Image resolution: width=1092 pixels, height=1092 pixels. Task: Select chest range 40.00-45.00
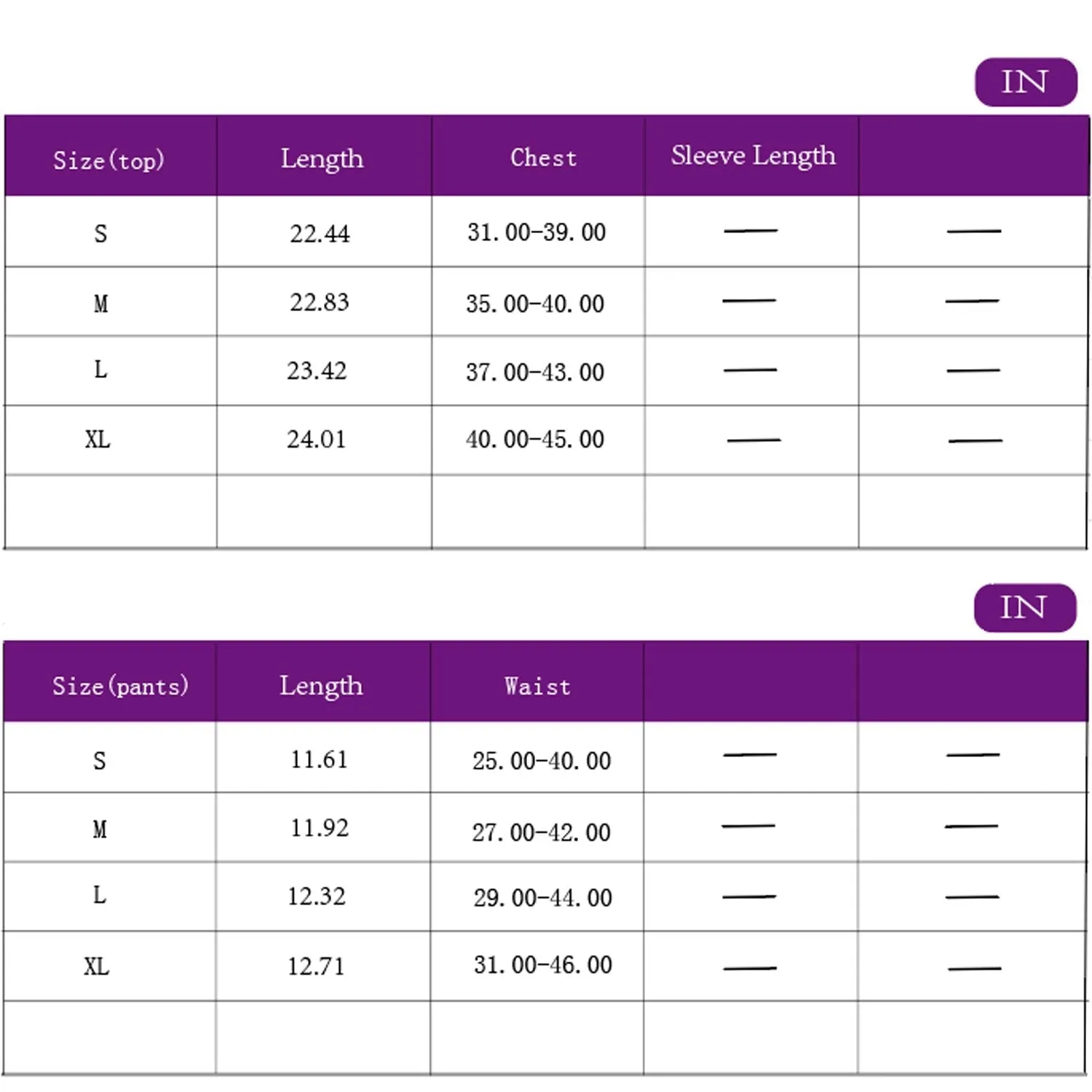pyautogui.click(x=535, y=439)
